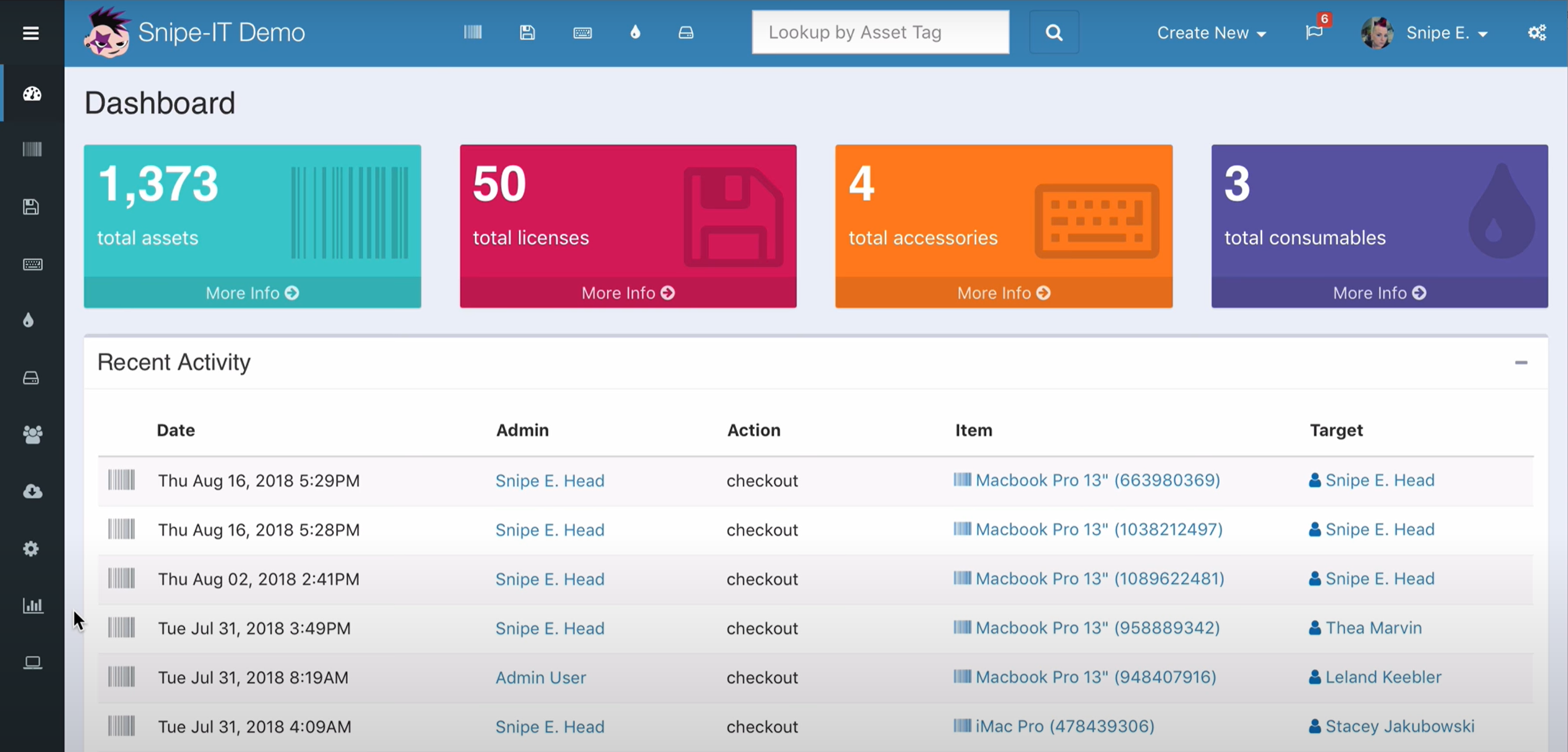
Task: Open imports via the cloud download sidebar icon
Action: pyautogui.click(x=32, y=492)
